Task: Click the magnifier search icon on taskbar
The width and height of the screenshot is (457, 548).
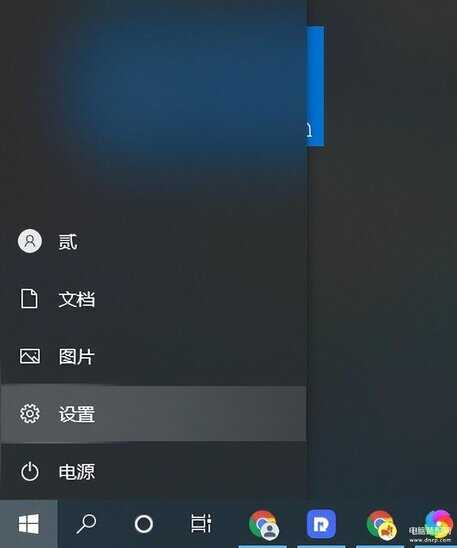Action: click(x=86, y=524)
